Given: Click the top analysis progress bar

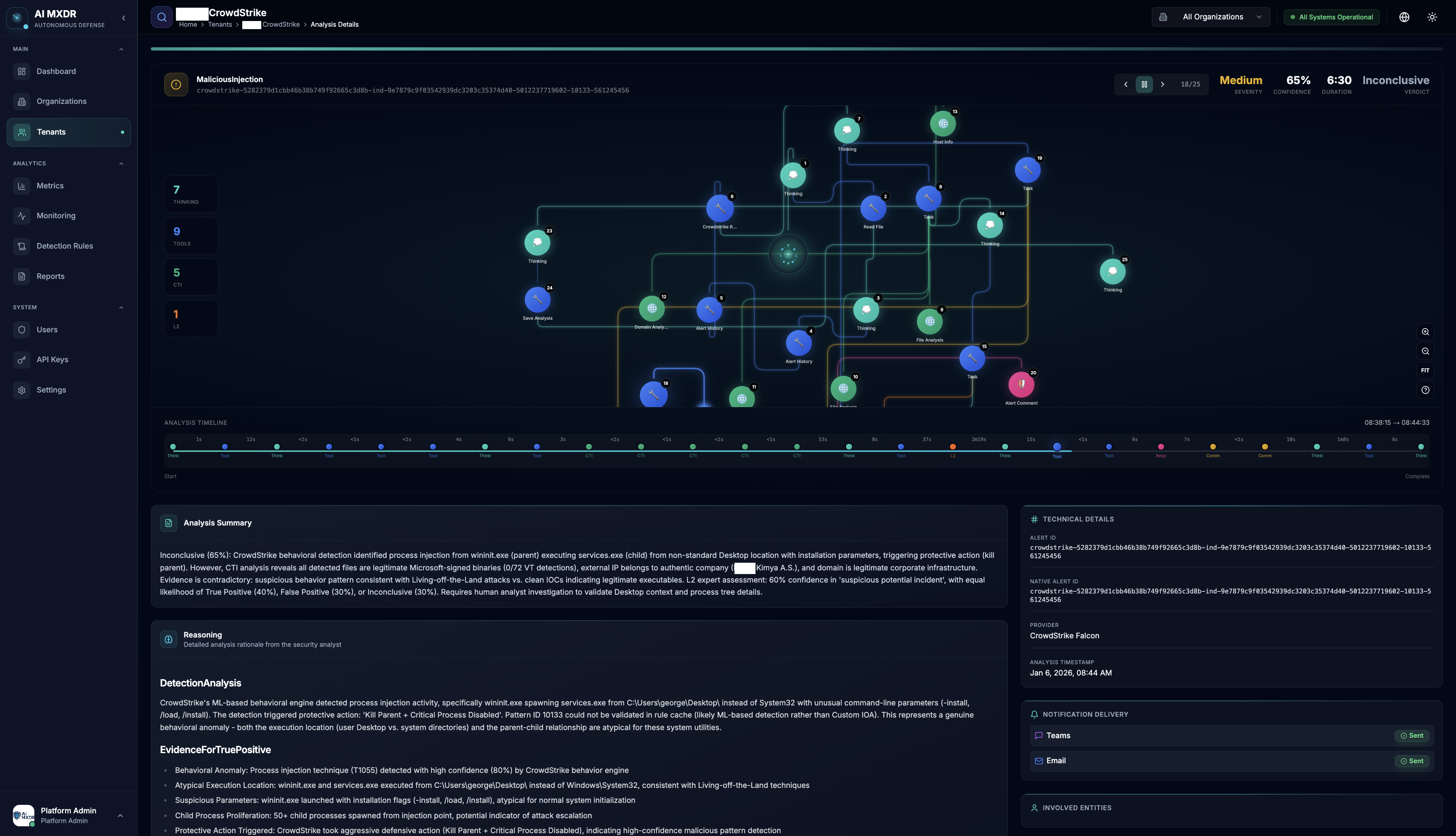Looking at the screenshot, I should (x=796, y=49).
